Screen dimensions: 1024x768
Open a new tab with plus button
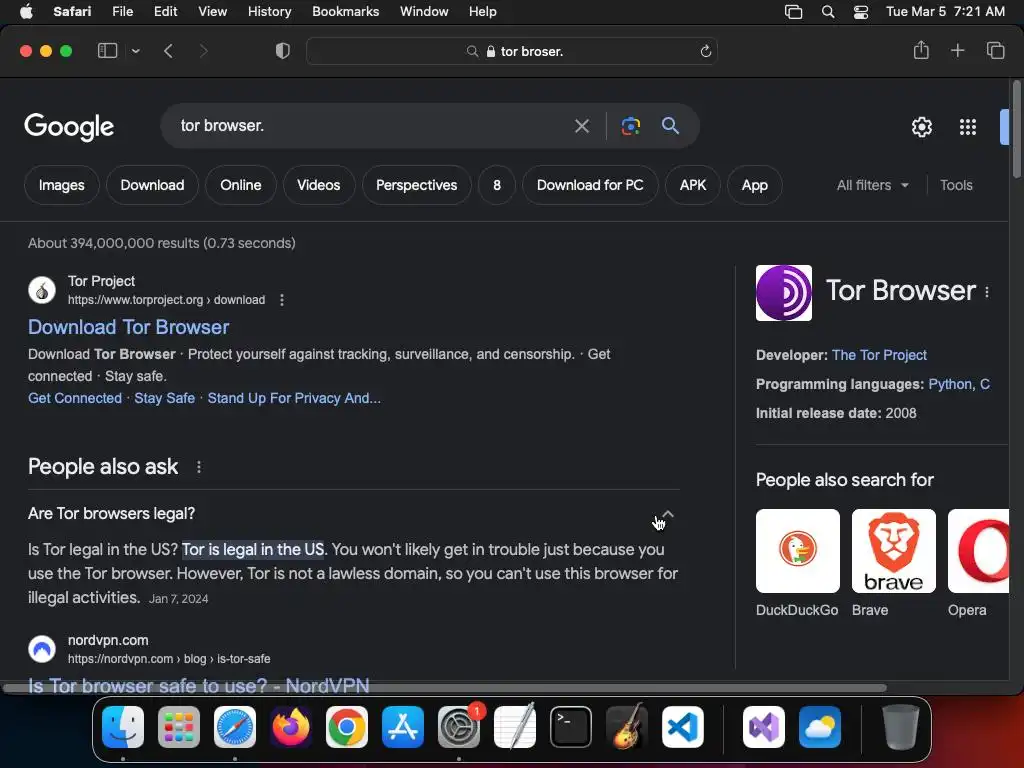[x=957, y=50]
